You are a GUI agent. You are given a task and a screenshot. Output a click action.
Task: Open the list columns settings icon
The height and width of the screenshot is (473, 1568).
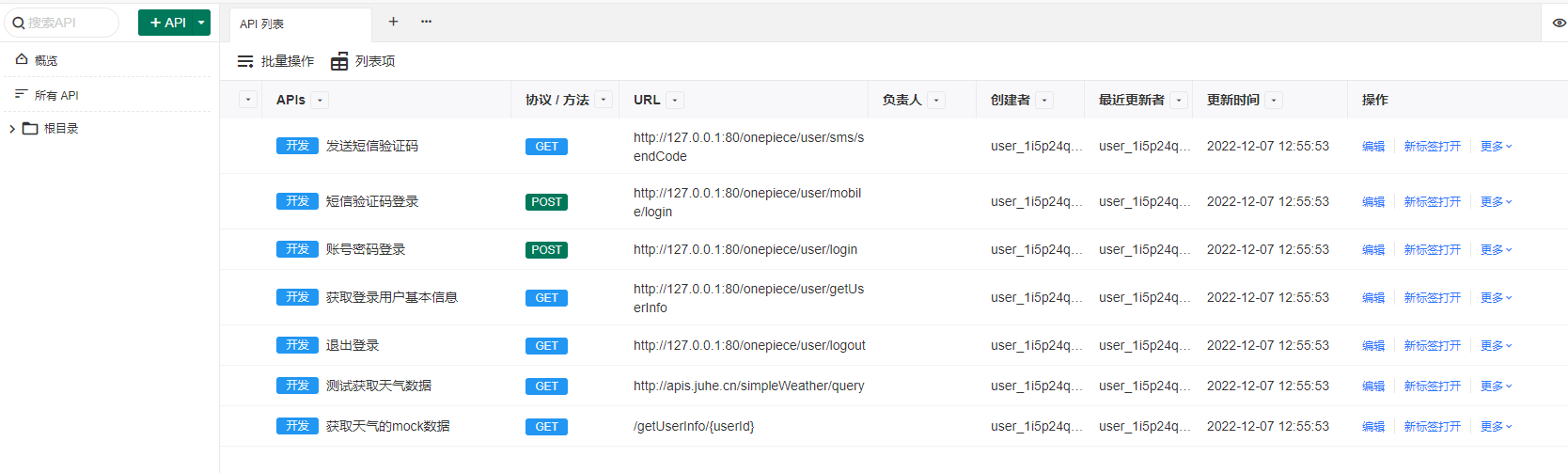coord(339,61)
